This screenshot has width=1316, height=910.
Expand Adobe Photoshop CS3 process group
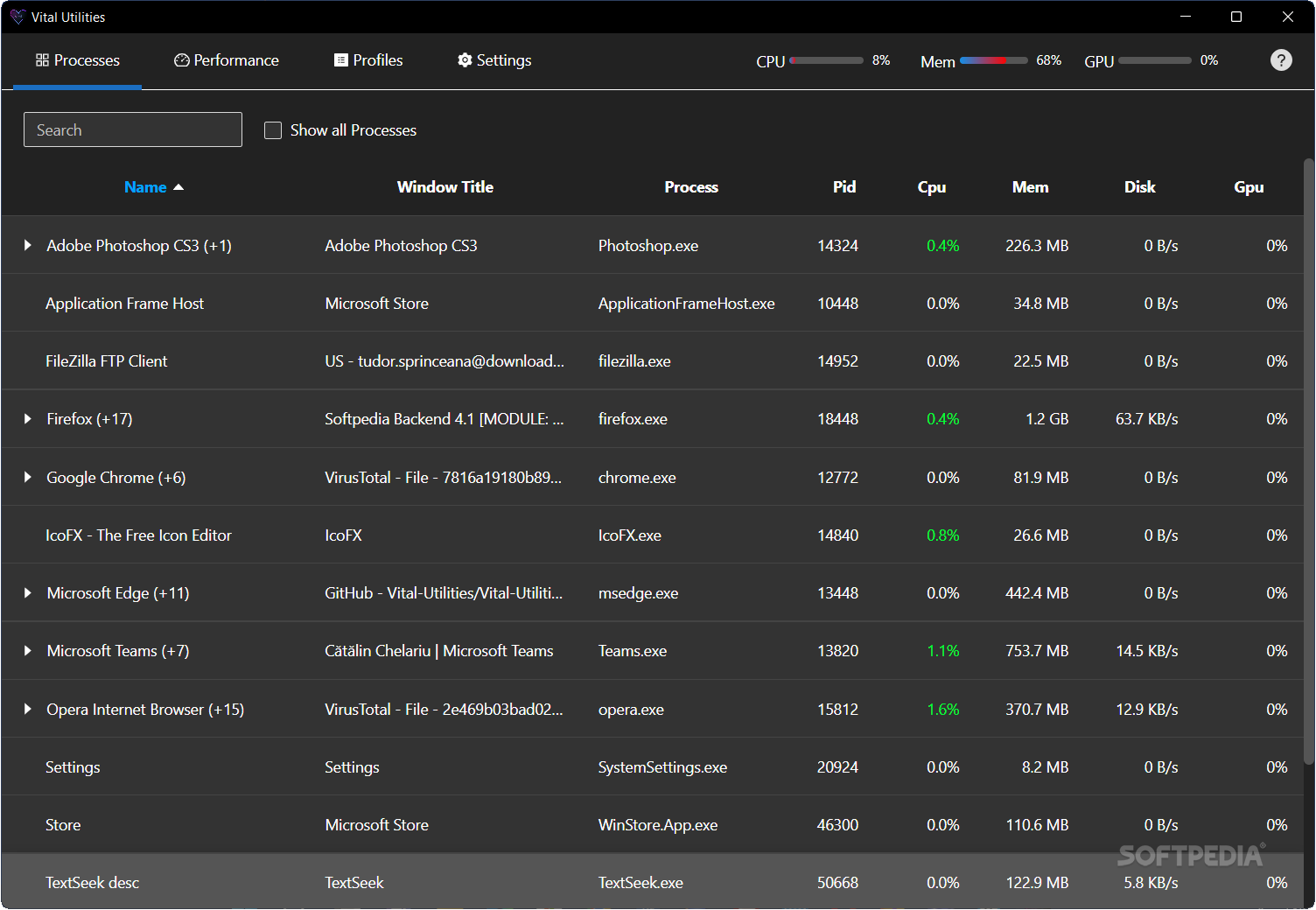click(x=28, y=246)
